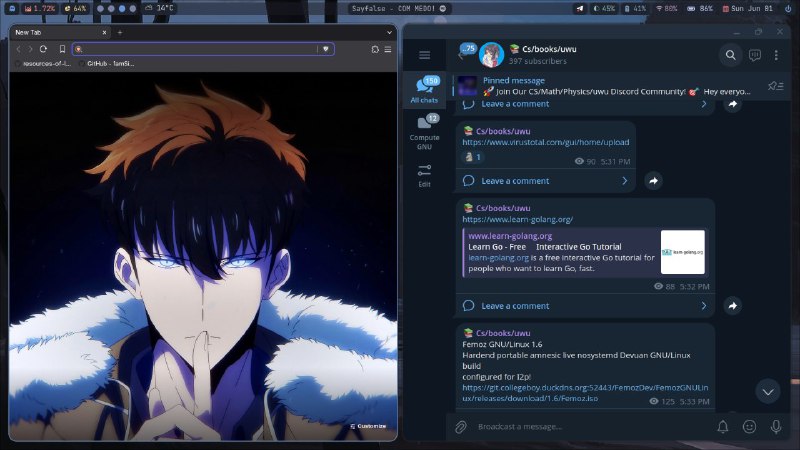Viewport: 800px width, 450px height.
Task: Click the www.learn-golang.org preview title
Action: tap(510, 236)
